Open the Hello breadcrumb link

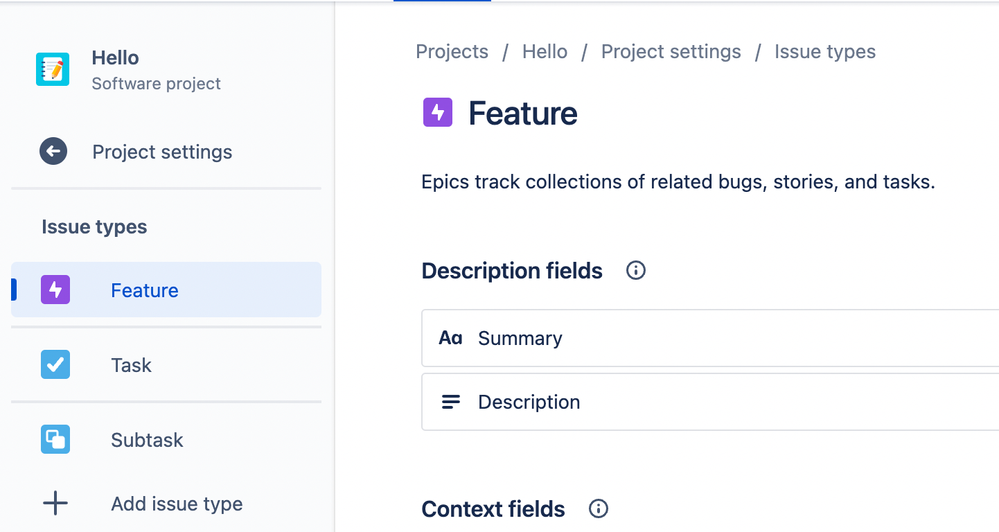click(x=545, y=52)
